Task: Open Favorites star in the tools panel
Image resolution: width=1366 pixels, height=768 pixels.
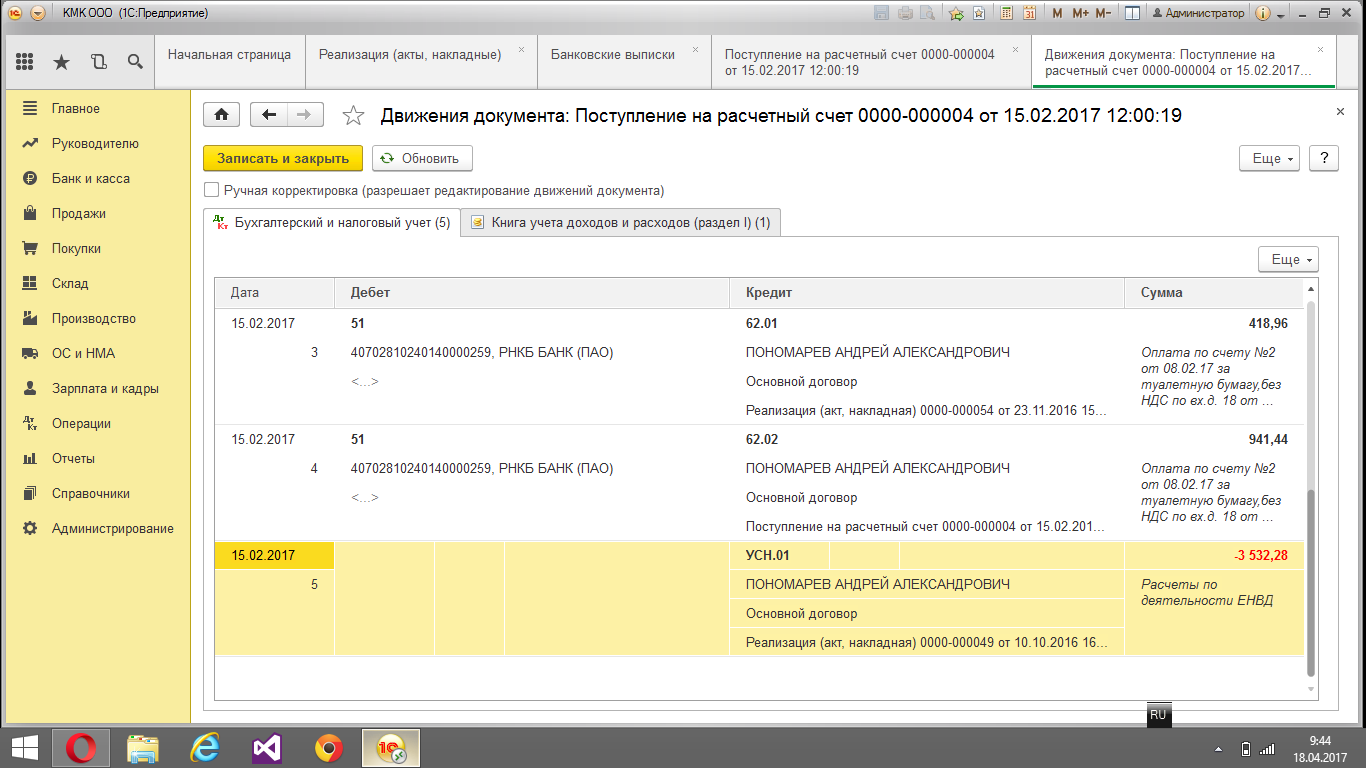Action: click(61, 62)
